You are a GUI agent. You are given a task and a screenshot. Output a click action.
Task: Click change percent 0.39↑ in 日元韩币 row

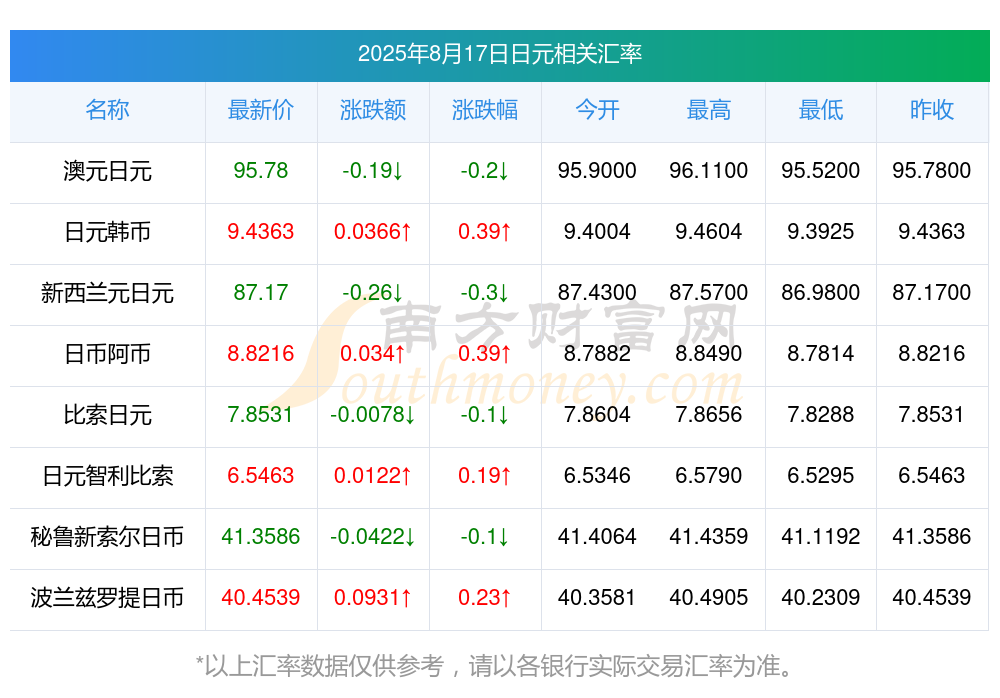point(485,232)
